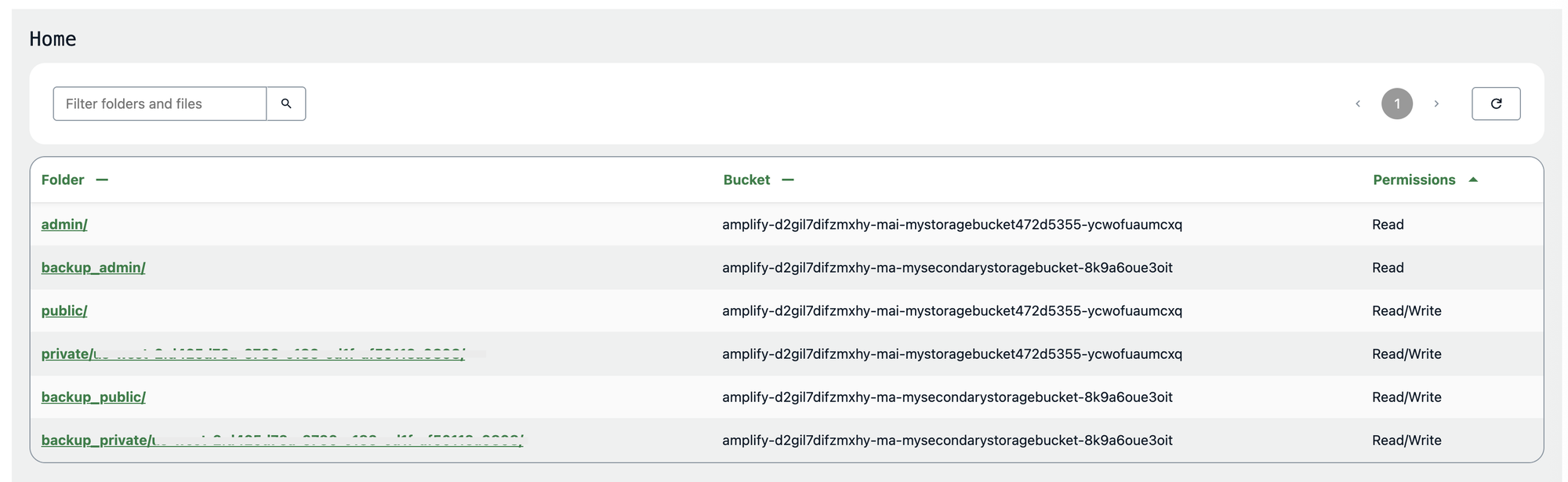Open the backup_private/ folder link
The width and height of the screenshot is (1568, 482).
282,440
